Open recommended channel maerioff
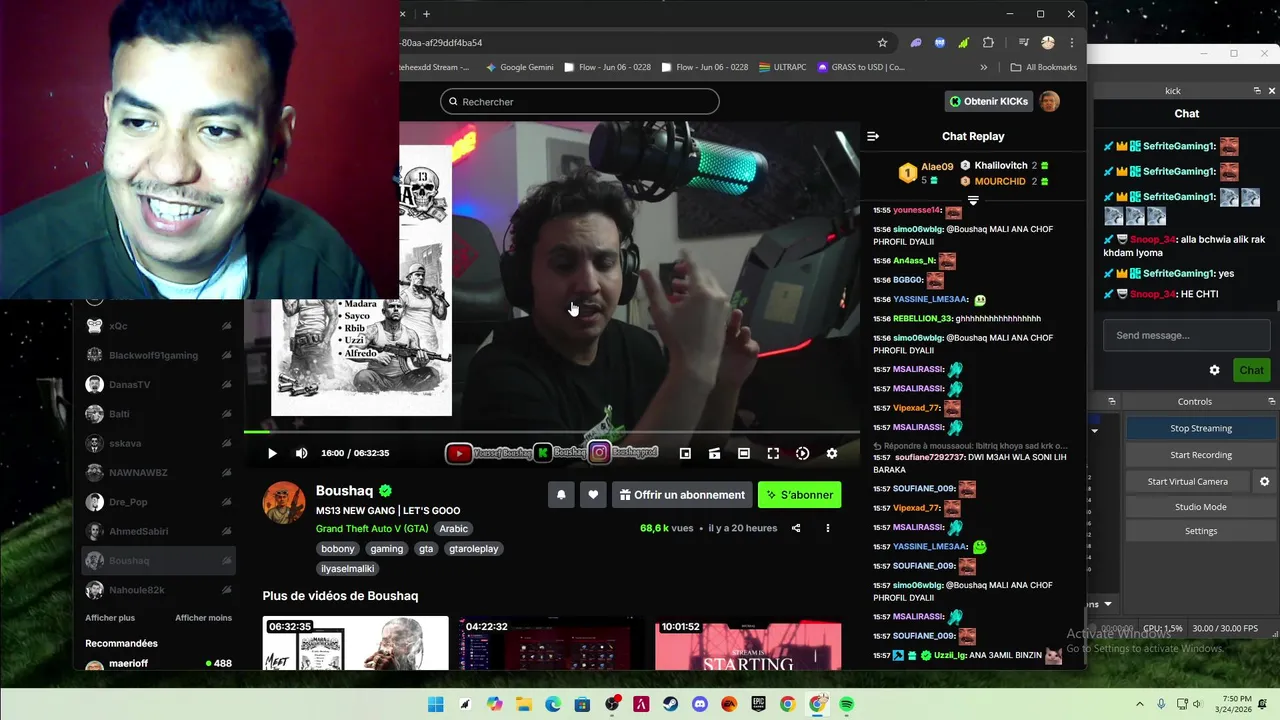Viewport: 1280px width, 720px height. pyautogui.click(x=158, y=664)
